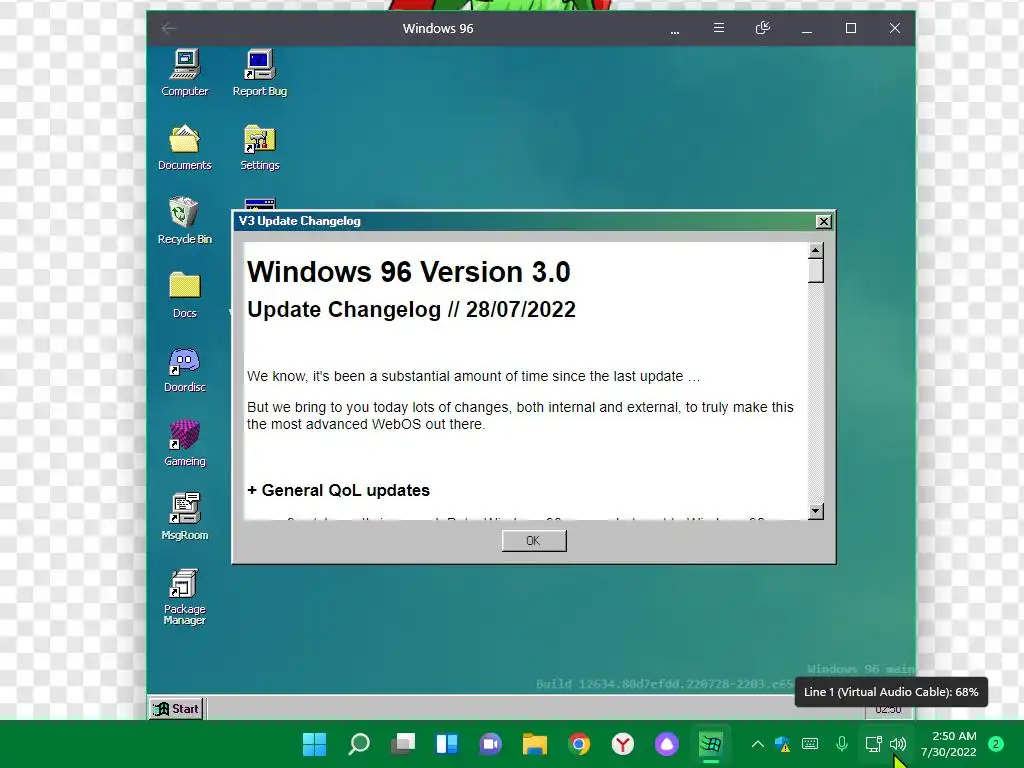Viewport: 1024px width, 768px height.
Task: Open the Report Bug shortcut
Action: (x=260, y=73)
